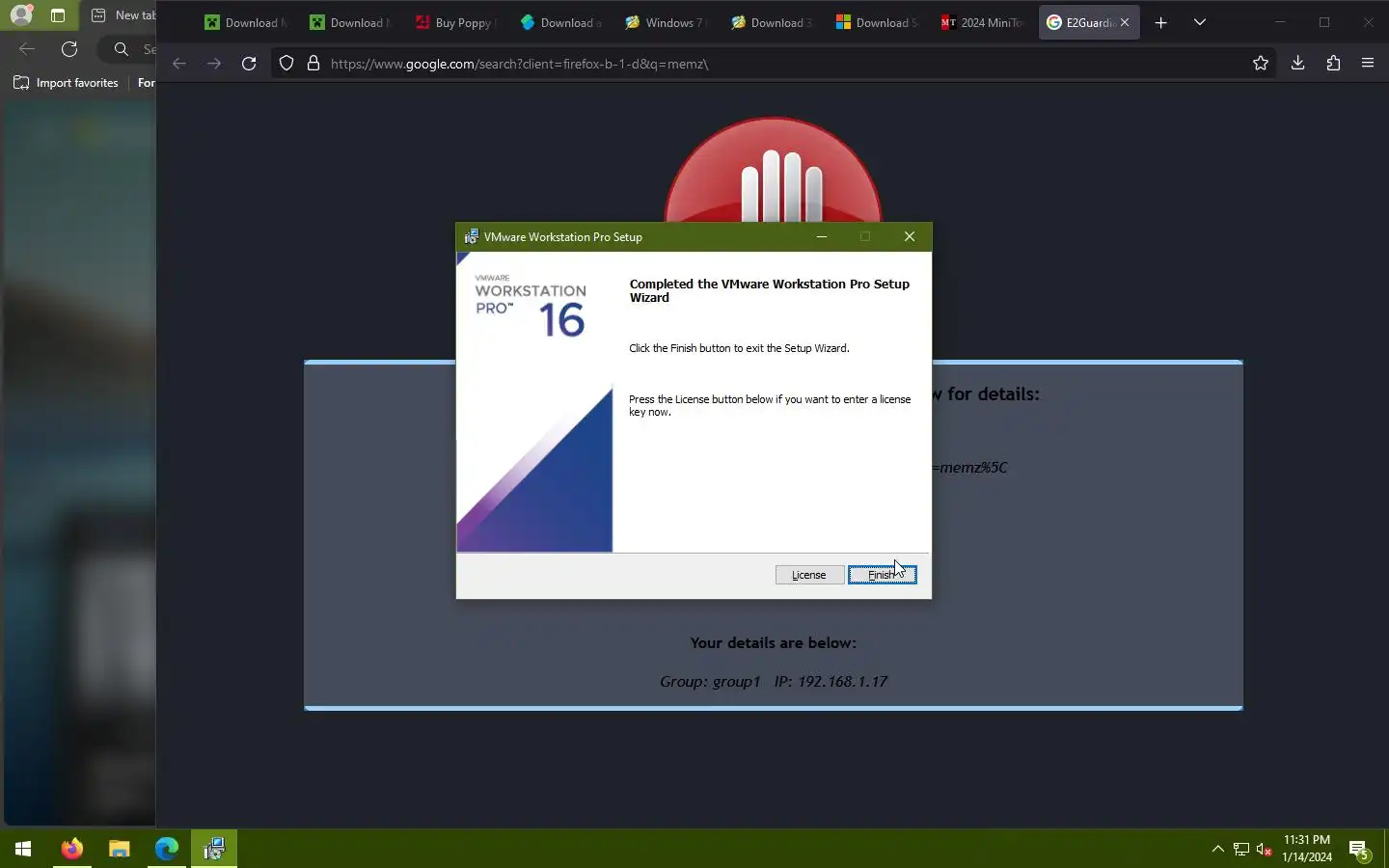Go forward in the Firefox toolbar
Image resolution: width=1389 pixels, height=868 pixels.
tap(214, 64)
